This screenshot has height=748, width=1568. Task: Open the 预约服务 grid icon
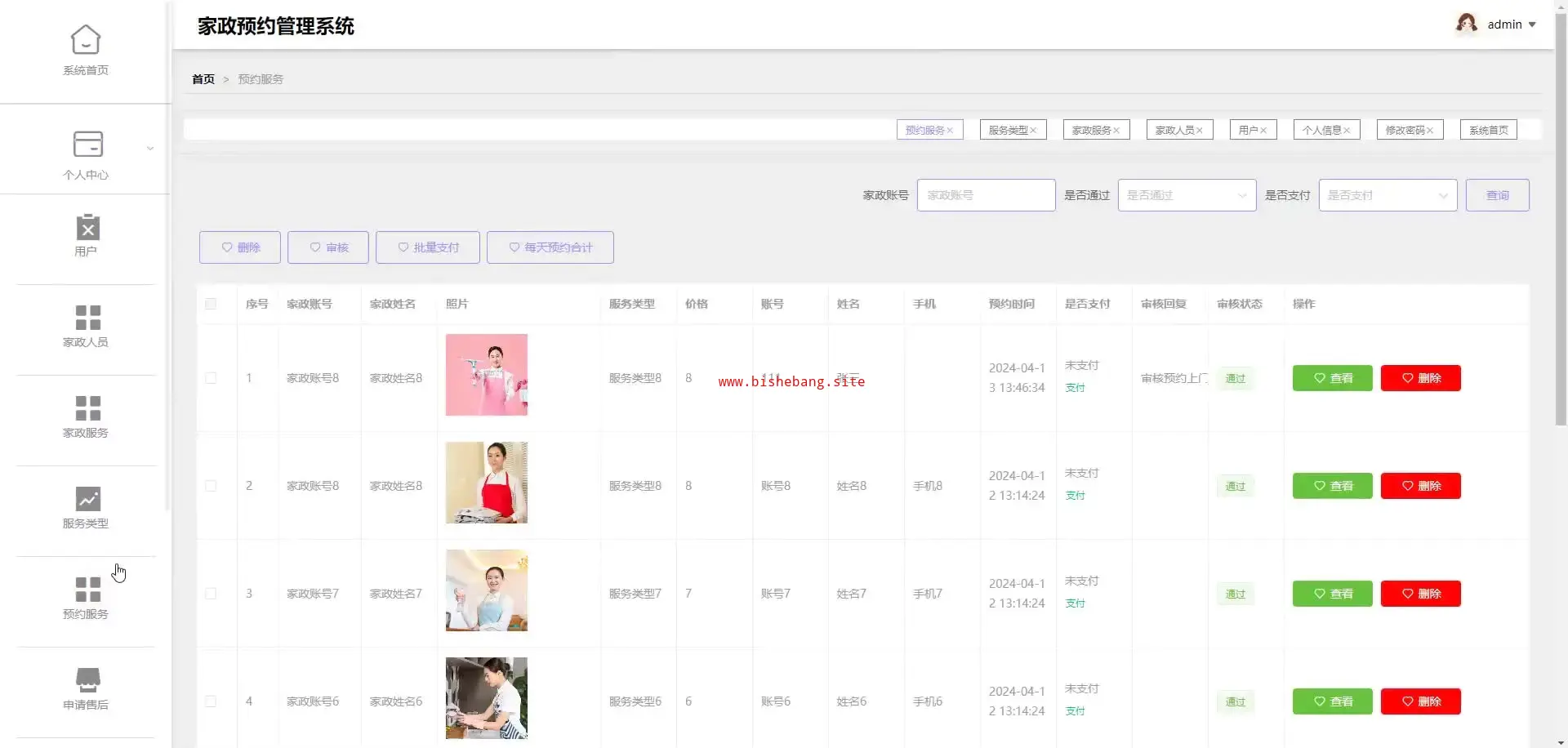pyautogui.click(x=87, y=589)
